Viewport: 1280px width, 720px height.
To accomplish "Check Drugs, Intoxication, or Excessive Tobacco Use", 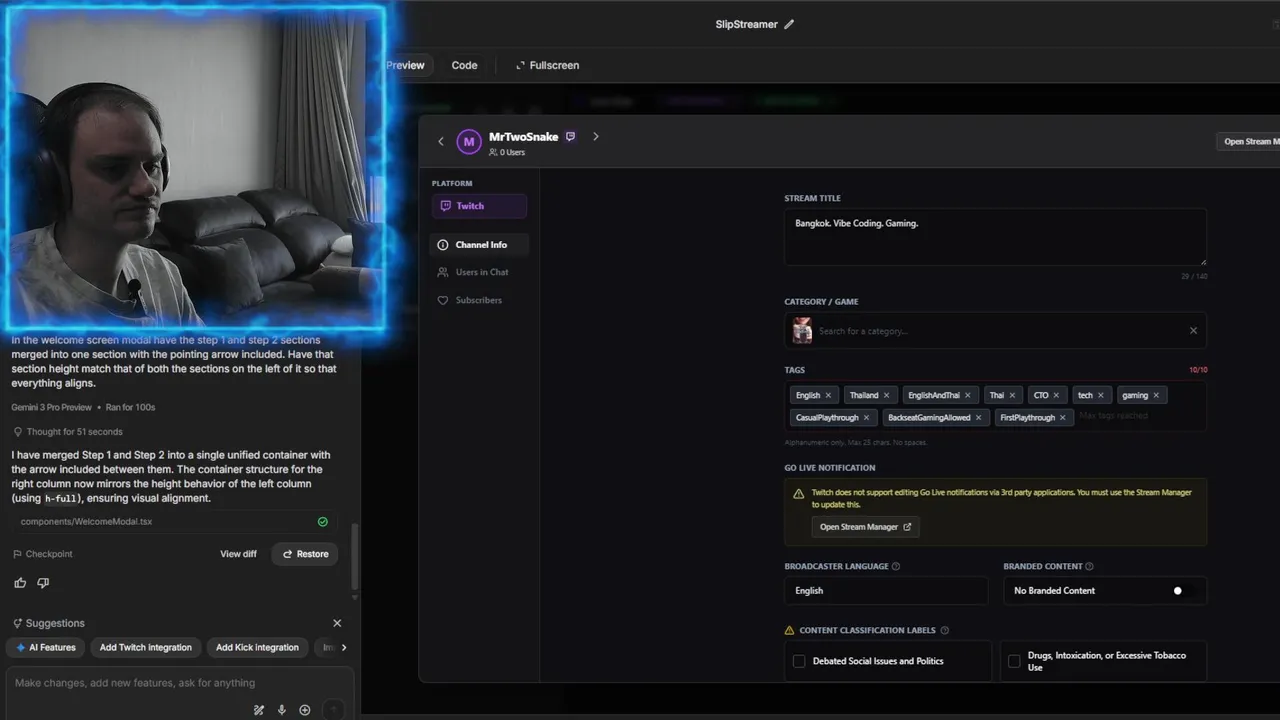I will coord(1014,661).
